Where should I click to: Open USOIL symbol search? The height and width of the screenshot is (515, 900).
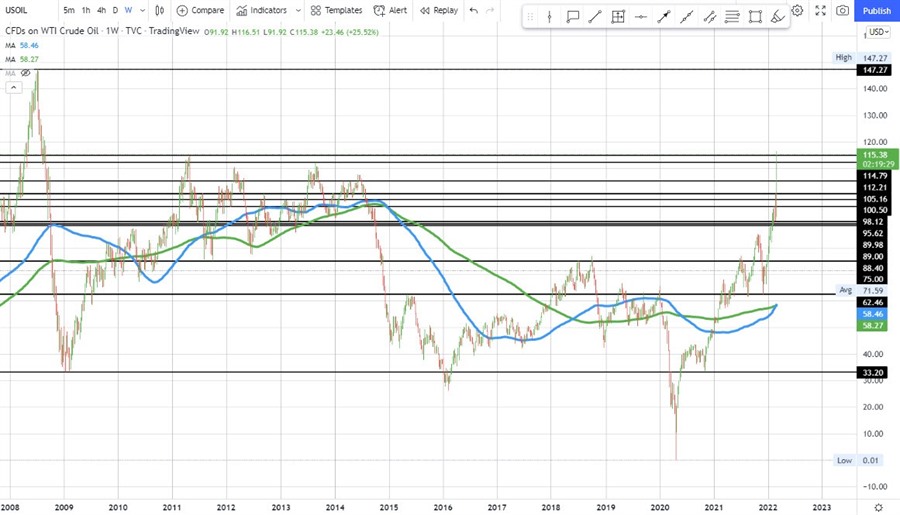point(17,10)
